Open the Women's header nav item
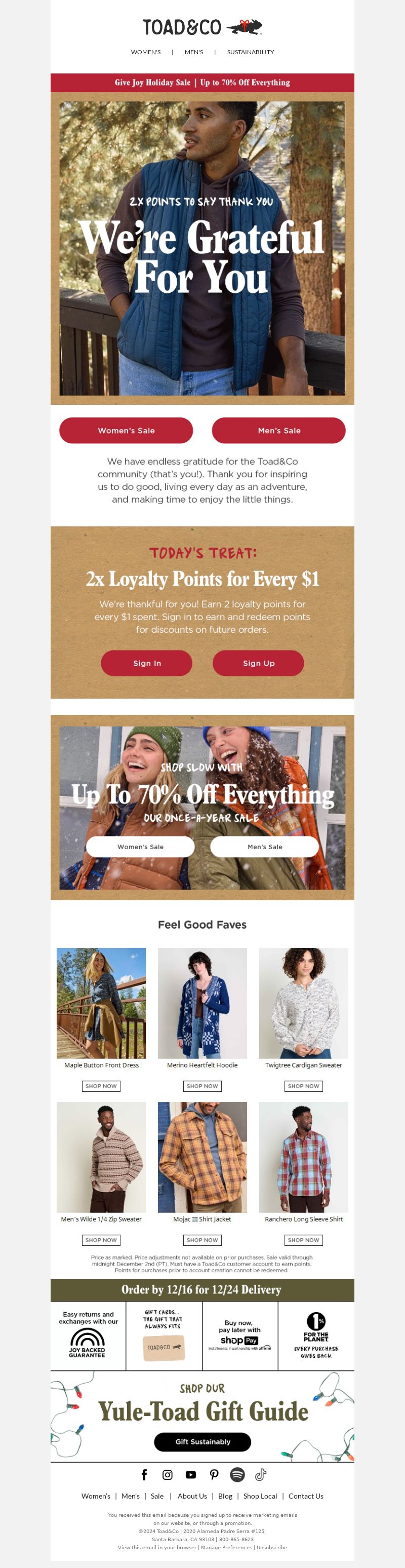Image resolution: width=405 pixels, height=1568 pixels. coord(146,52)
